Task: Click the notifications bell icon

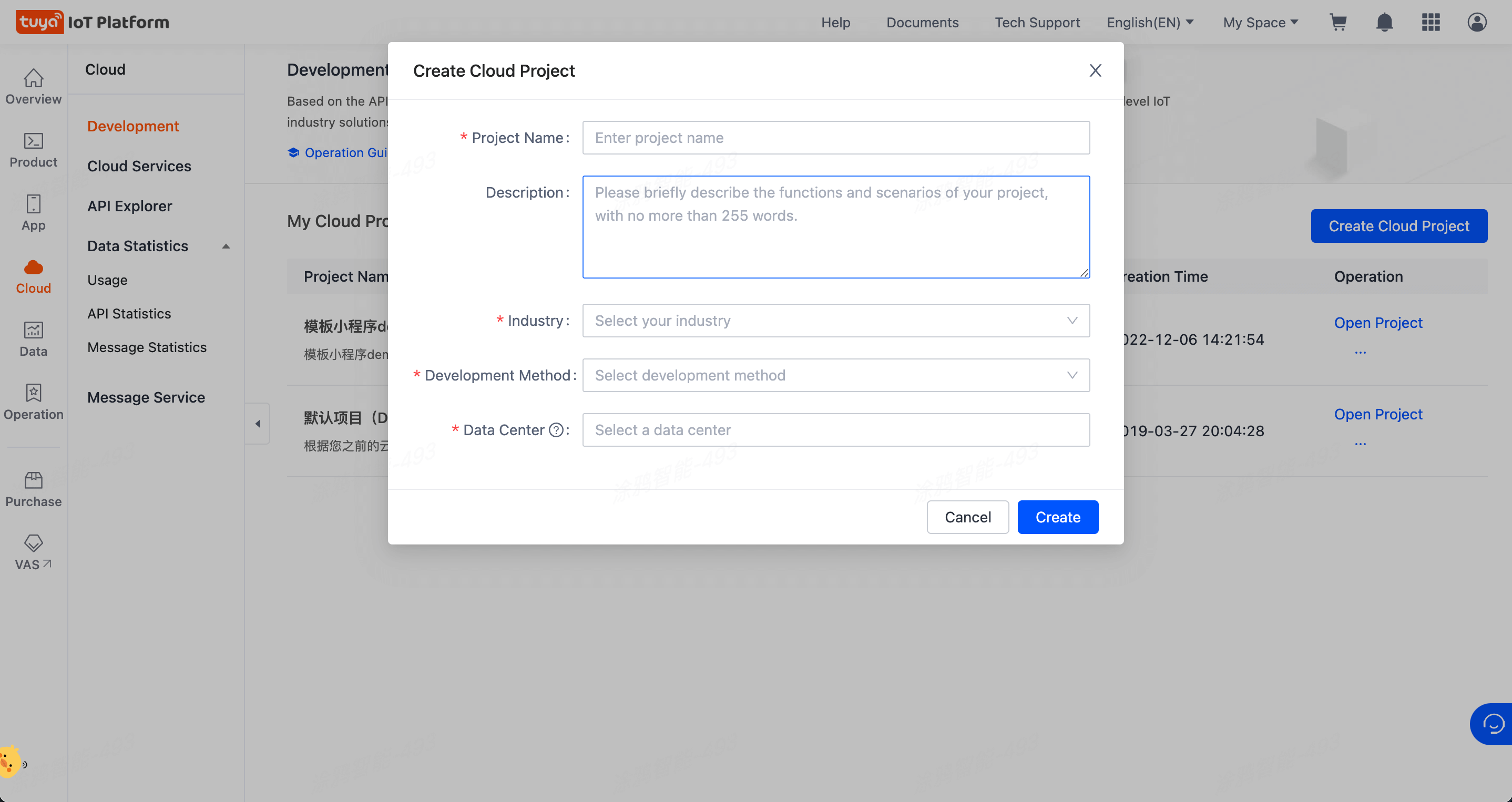Action: pyautogui.click(x=1384, y=22)
